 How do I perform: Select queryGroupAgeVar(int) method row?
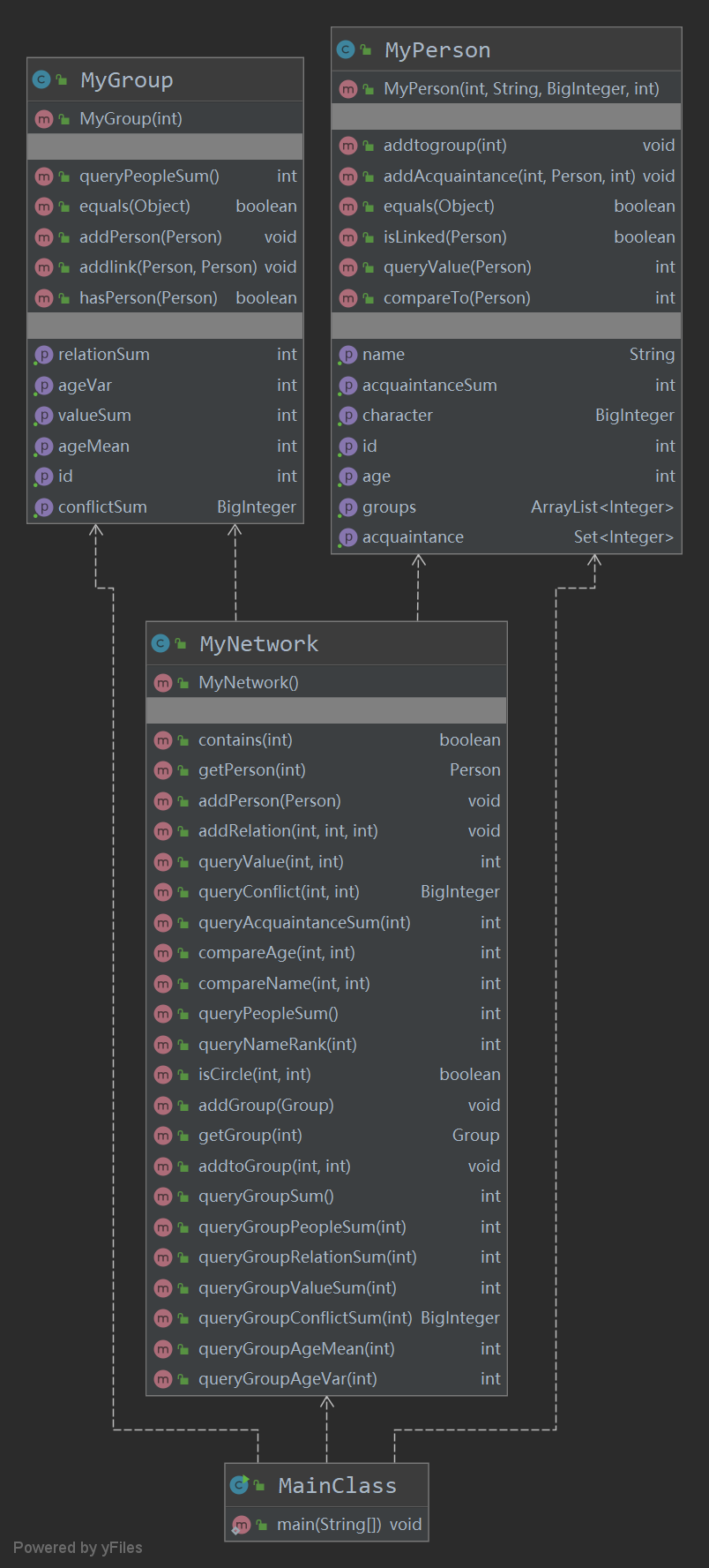(x=287, y=1379)
